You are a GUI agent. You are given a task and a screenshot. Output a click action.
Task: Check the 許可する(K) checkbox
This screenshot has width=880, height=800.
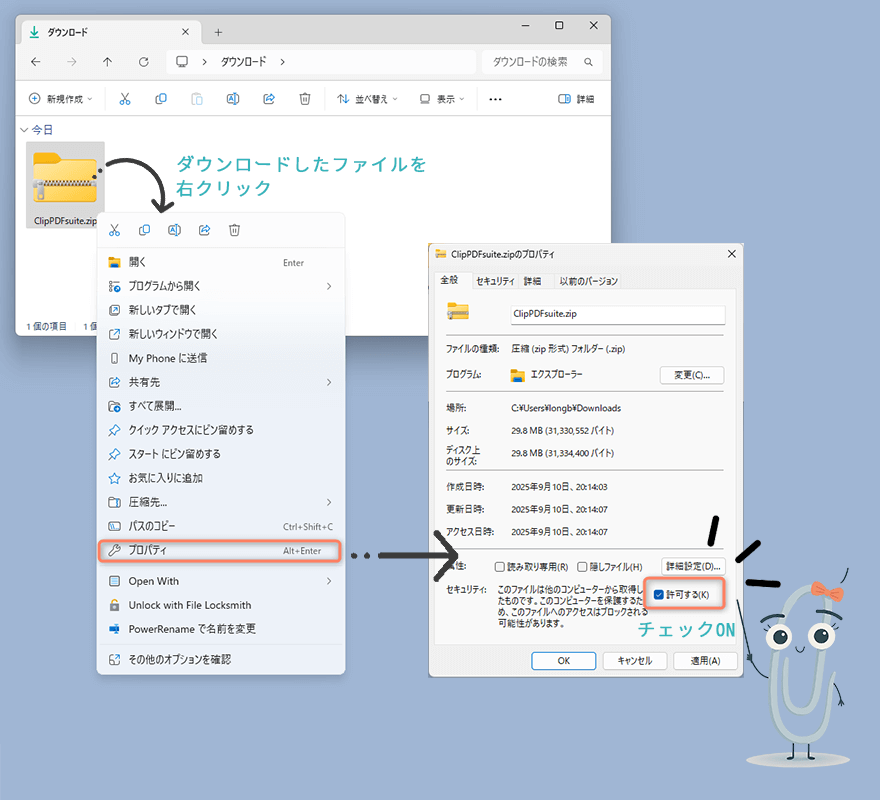tap(659, 595)
